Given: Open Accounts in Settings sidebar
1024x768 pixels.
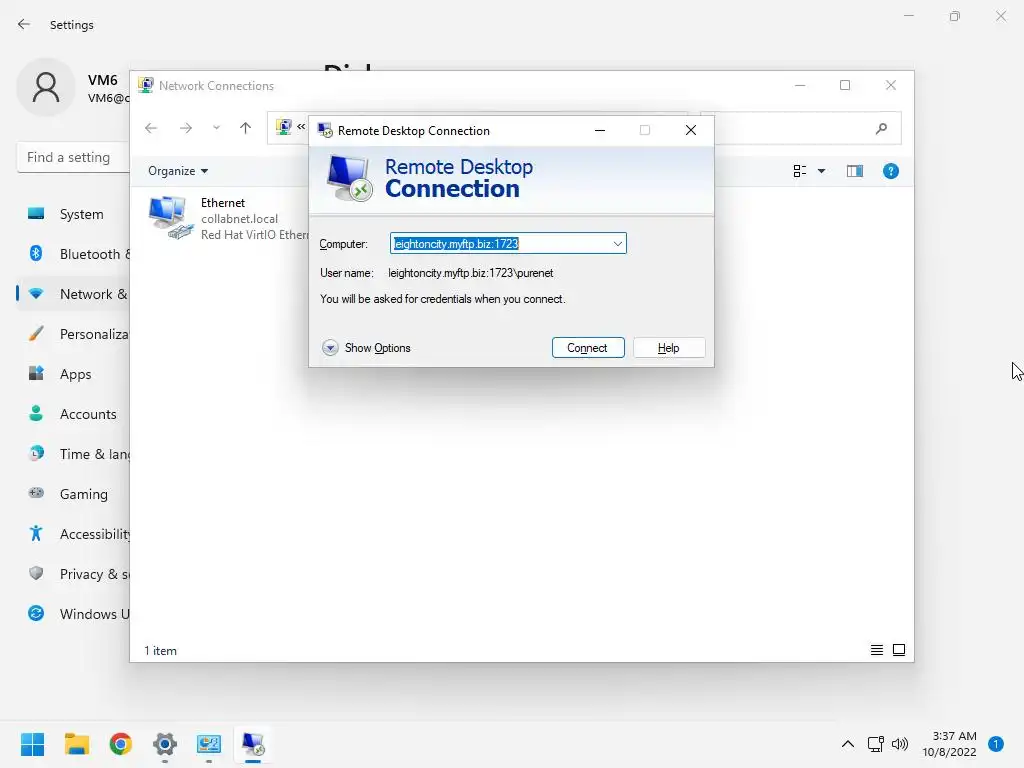Looking at the screenshot, I should (x=73, y=414).
